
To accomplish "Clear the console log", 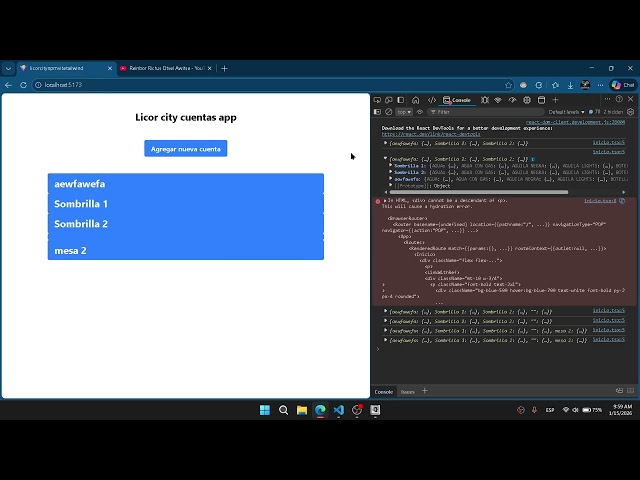I will coord(389,112).
